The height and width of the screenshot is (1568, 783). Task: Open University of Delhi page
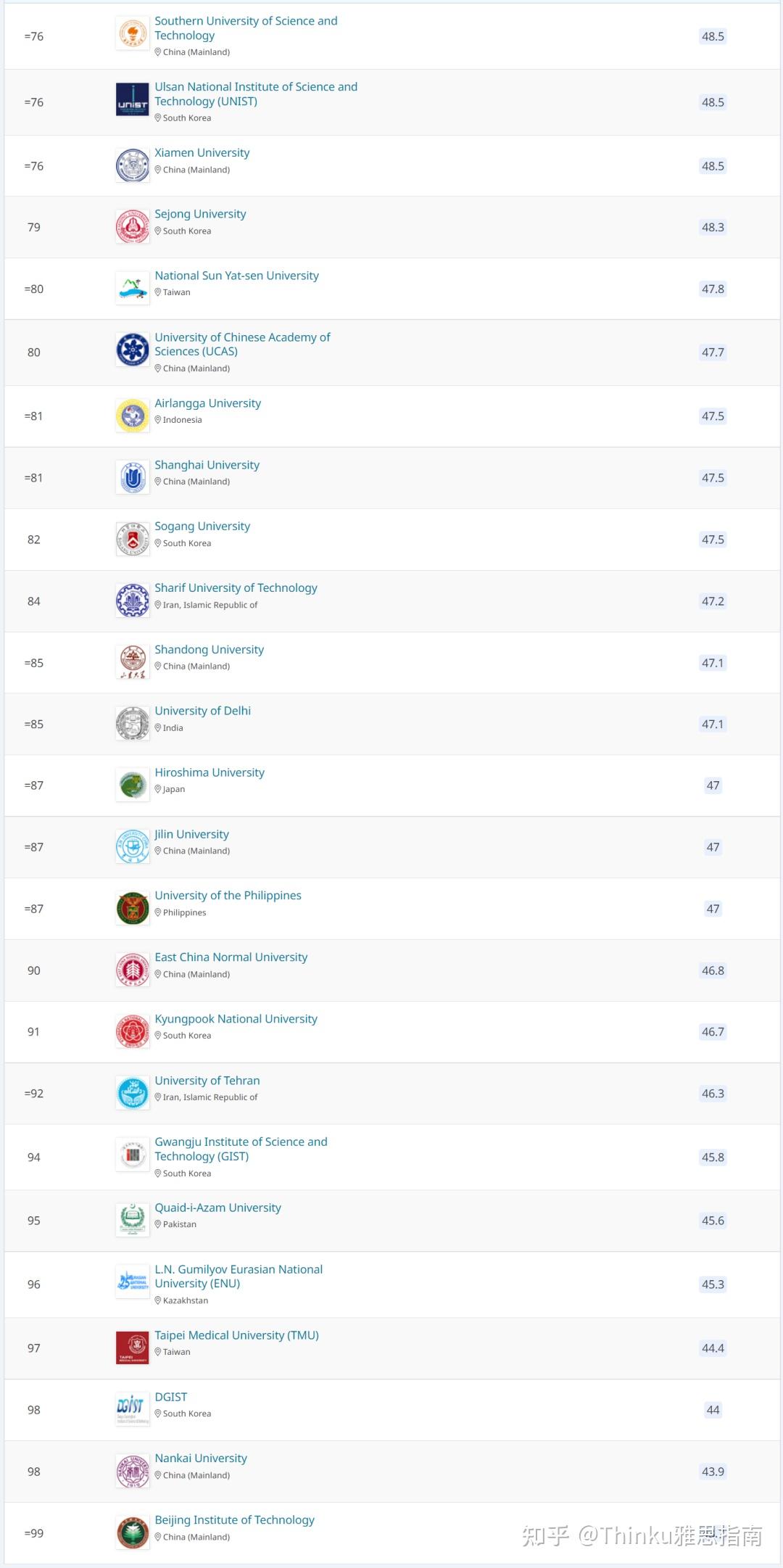point(202,711)
